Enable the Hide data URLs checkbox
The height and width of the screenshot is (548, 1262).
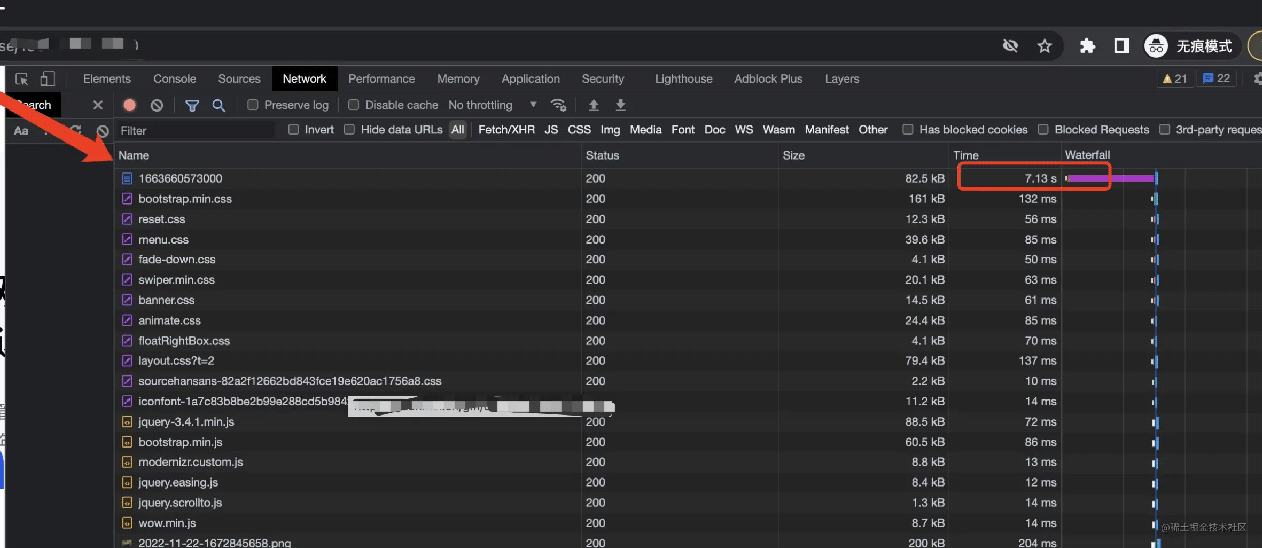pyautogui.click(x=350, y=130)
